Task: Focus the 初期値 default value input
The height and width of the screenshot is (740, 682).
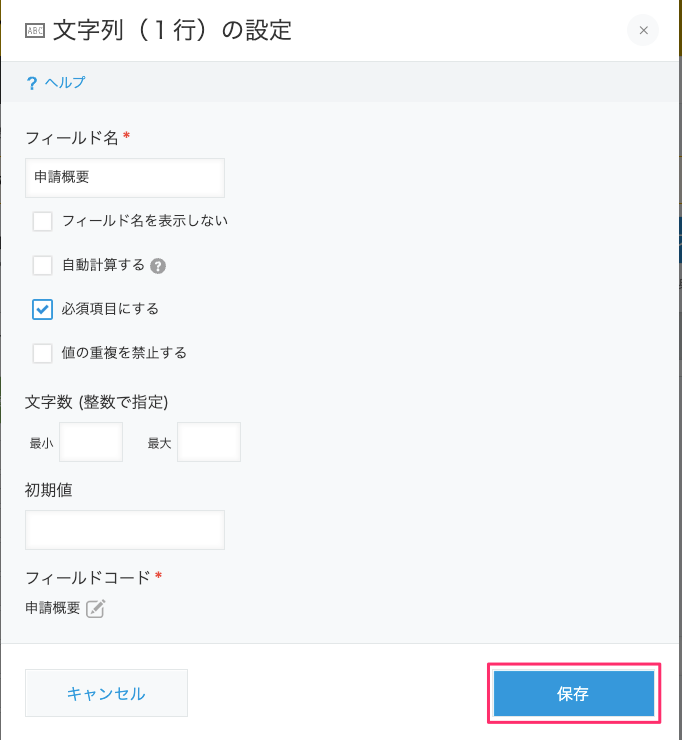Action: pos(125,530)
